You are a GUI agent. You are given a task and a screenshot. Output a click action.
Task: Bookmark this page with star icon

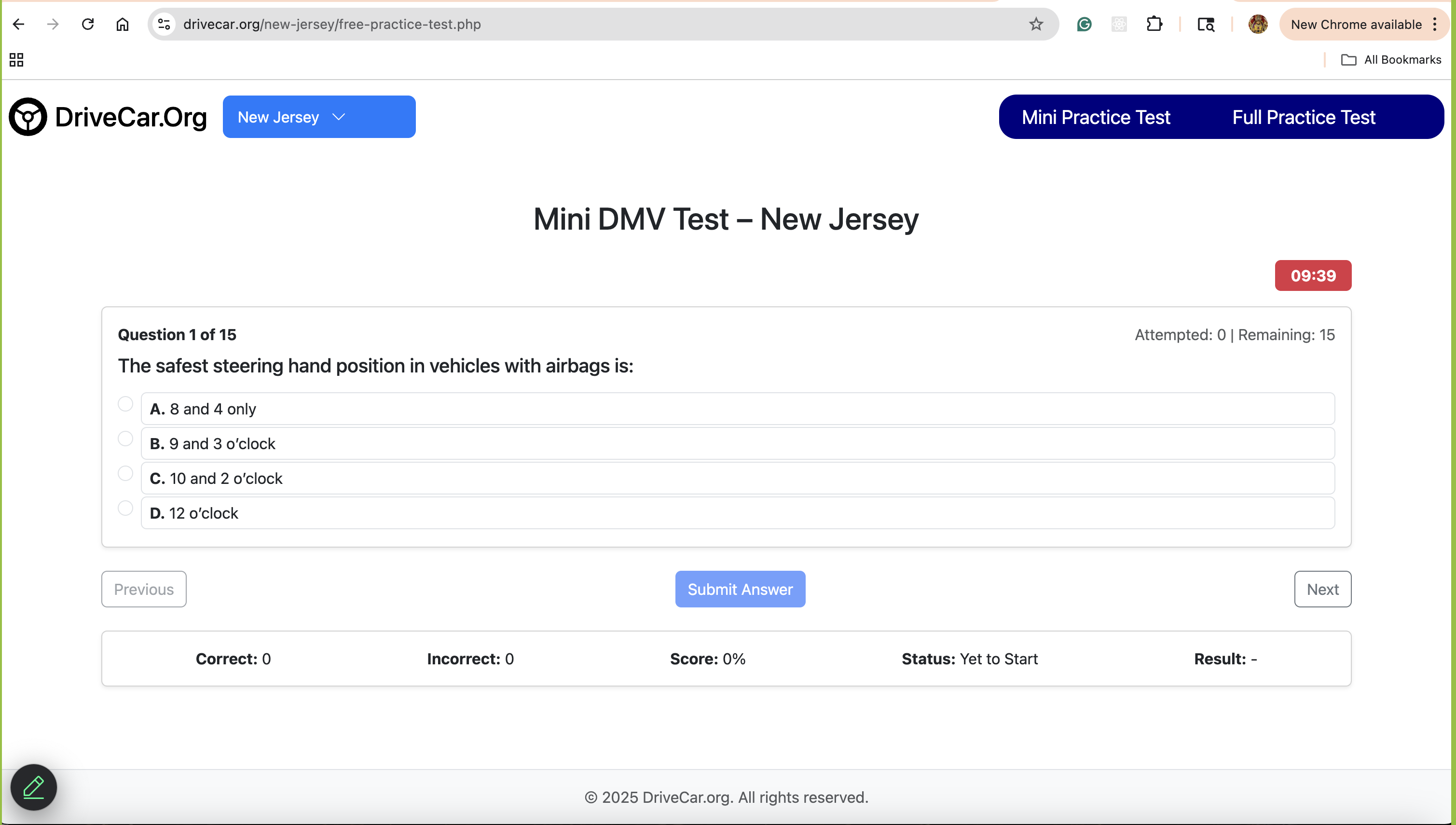[1036, 25]
